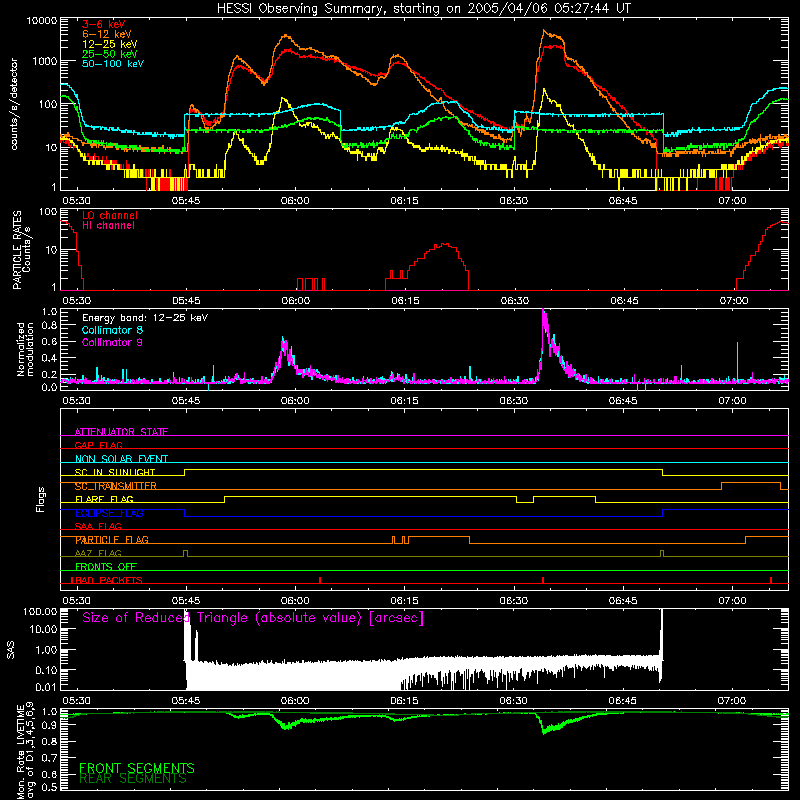Select the '6-12 keV' legend label
The image size is (800, 800).
(107, 34)
